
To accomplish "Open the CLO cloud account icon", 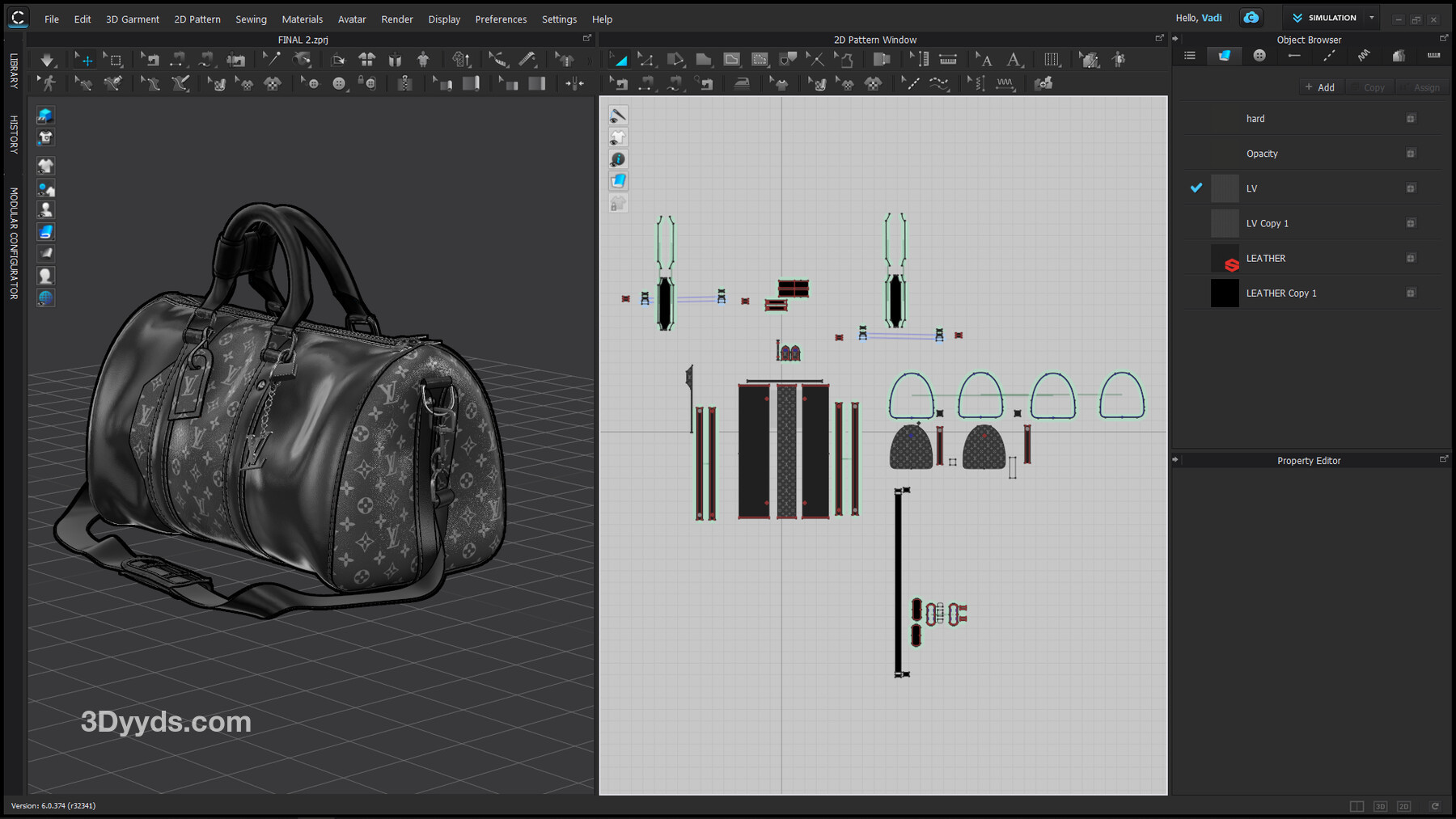I will [x=1251, y=18].
